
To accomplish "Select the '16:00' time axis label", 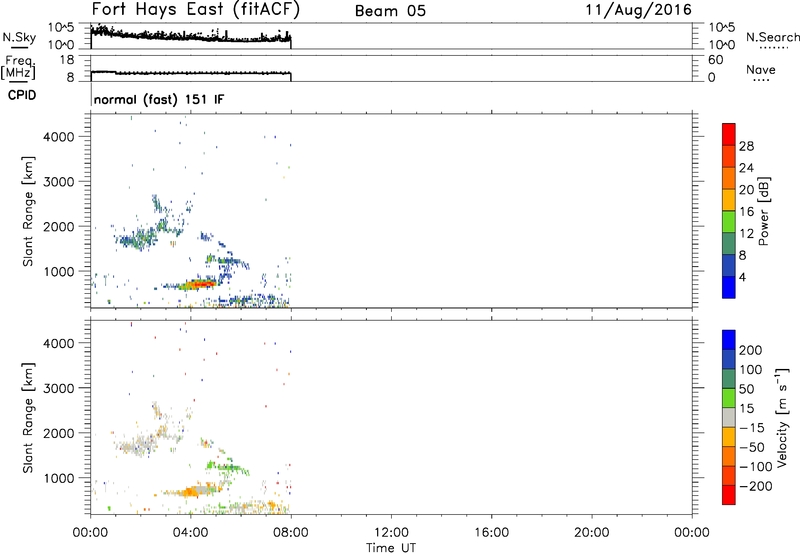I will tap(491, 533).
